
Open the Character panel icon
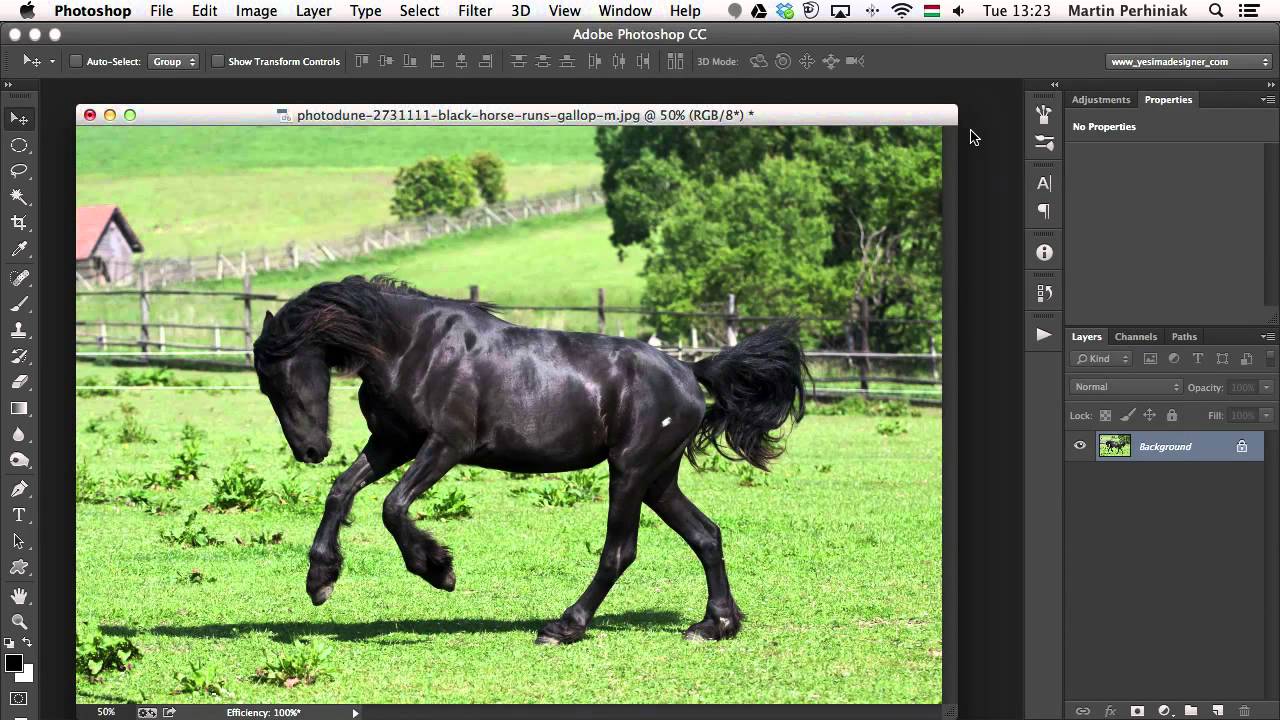1044,183
